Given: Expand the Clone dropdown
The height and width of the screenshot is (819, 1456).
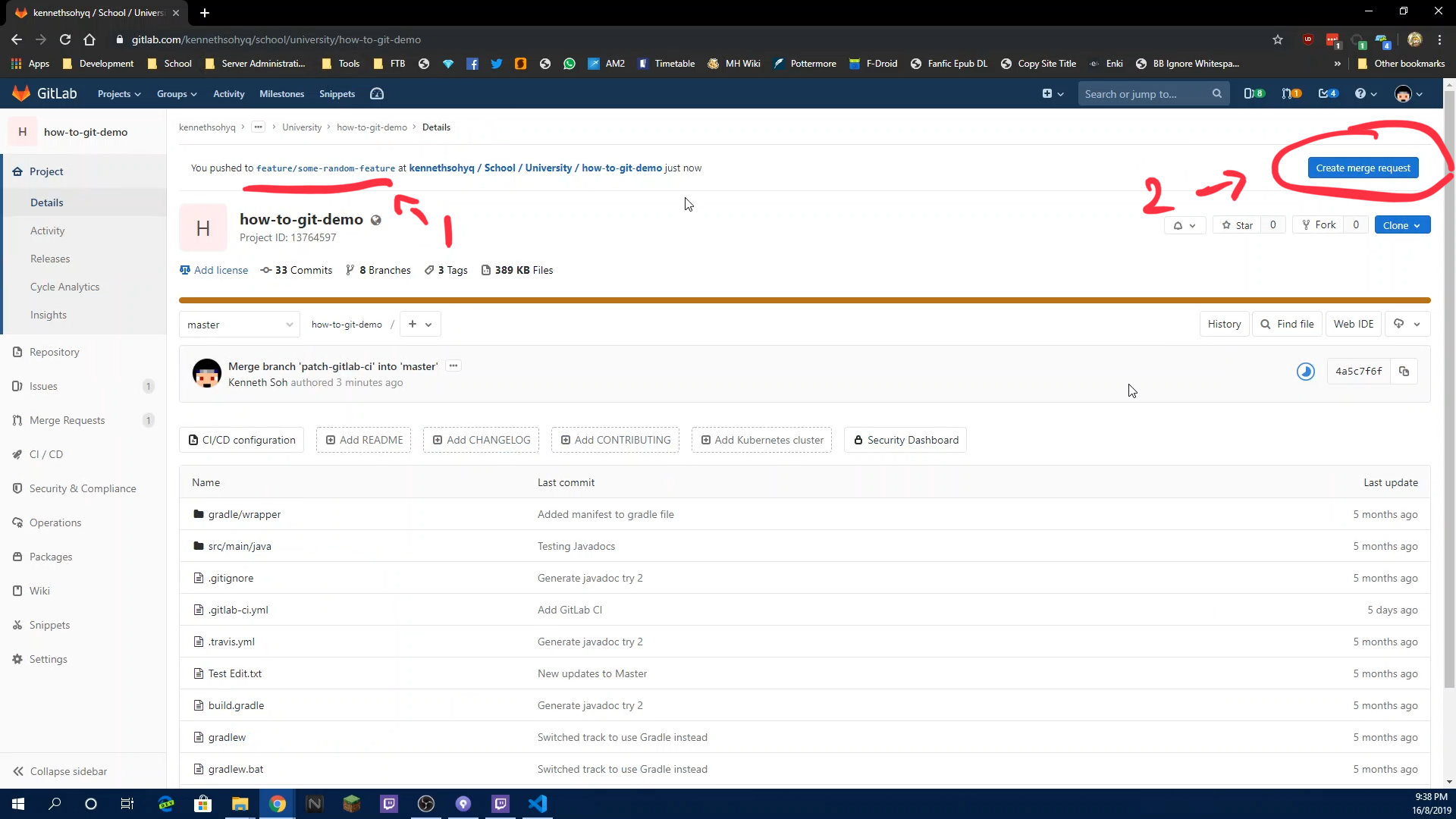Looking at the screenshot, I should 1401,224.
